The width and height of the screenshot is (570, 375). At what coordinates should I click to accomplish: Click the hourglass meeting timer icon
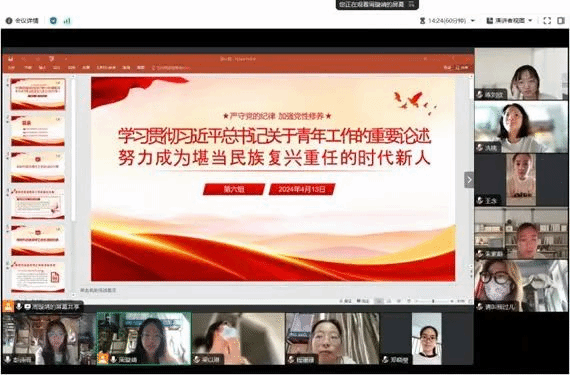422,21
